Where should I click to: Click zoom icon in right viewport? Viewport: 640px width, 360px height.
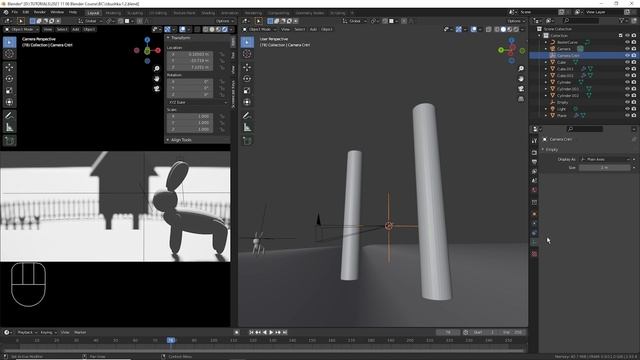[521, 69]
